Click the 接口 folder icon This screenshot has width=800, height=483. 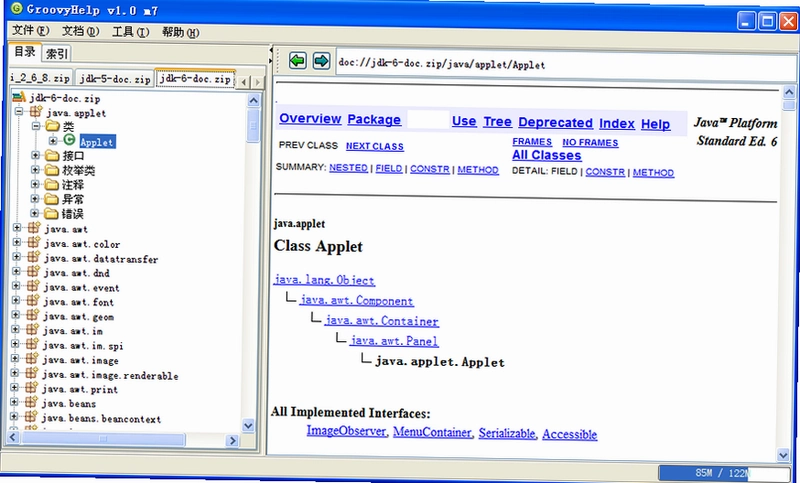pyautogui.click(x=52, y=155)
